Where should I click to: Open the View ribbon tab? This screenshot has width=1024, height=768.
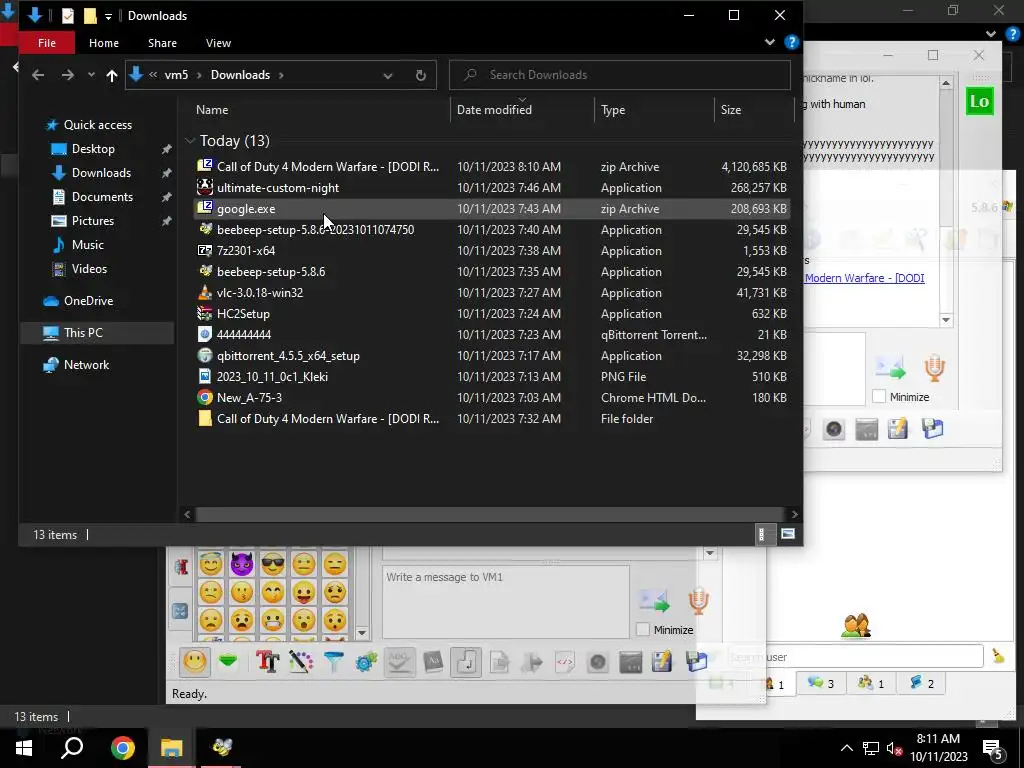pyautogui.click(x=218, y=42)
